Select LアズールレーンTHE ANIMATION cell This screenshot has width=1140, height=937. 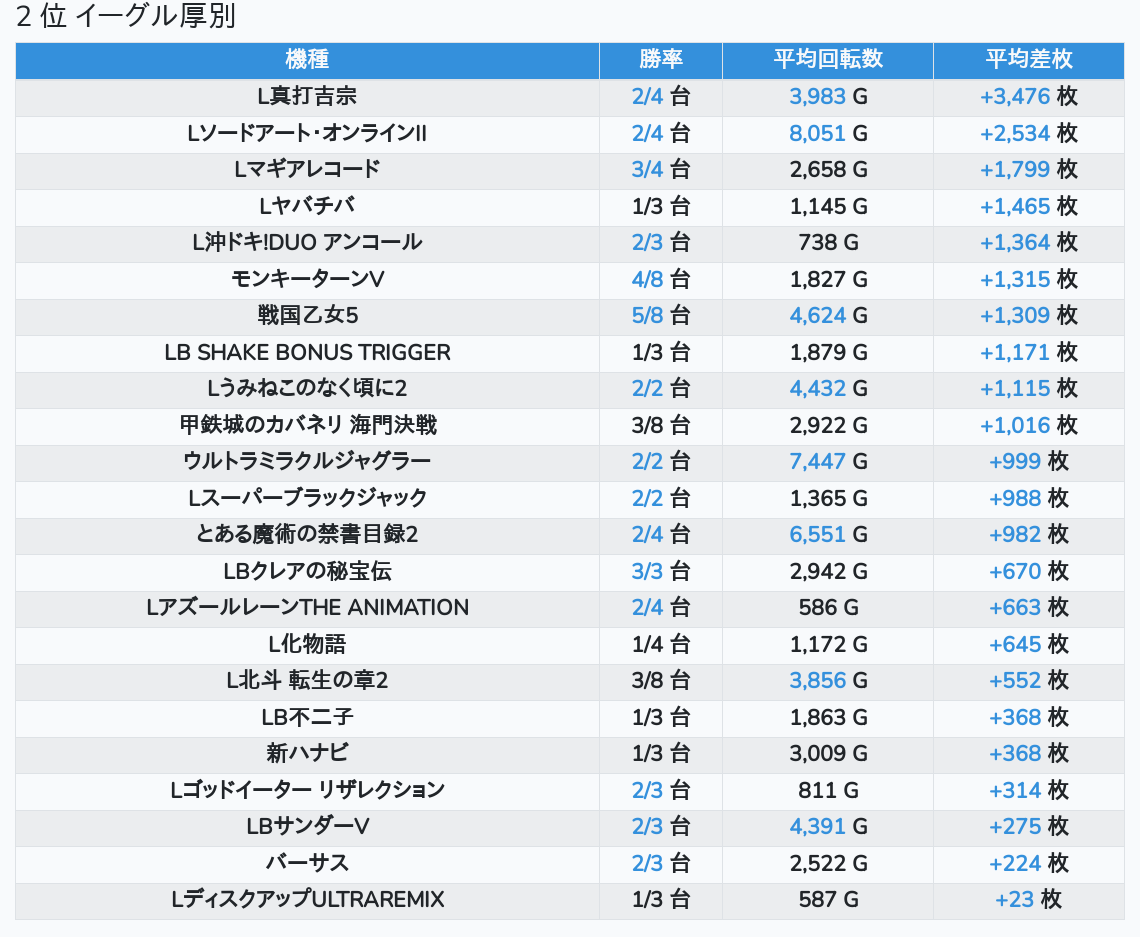307,608
